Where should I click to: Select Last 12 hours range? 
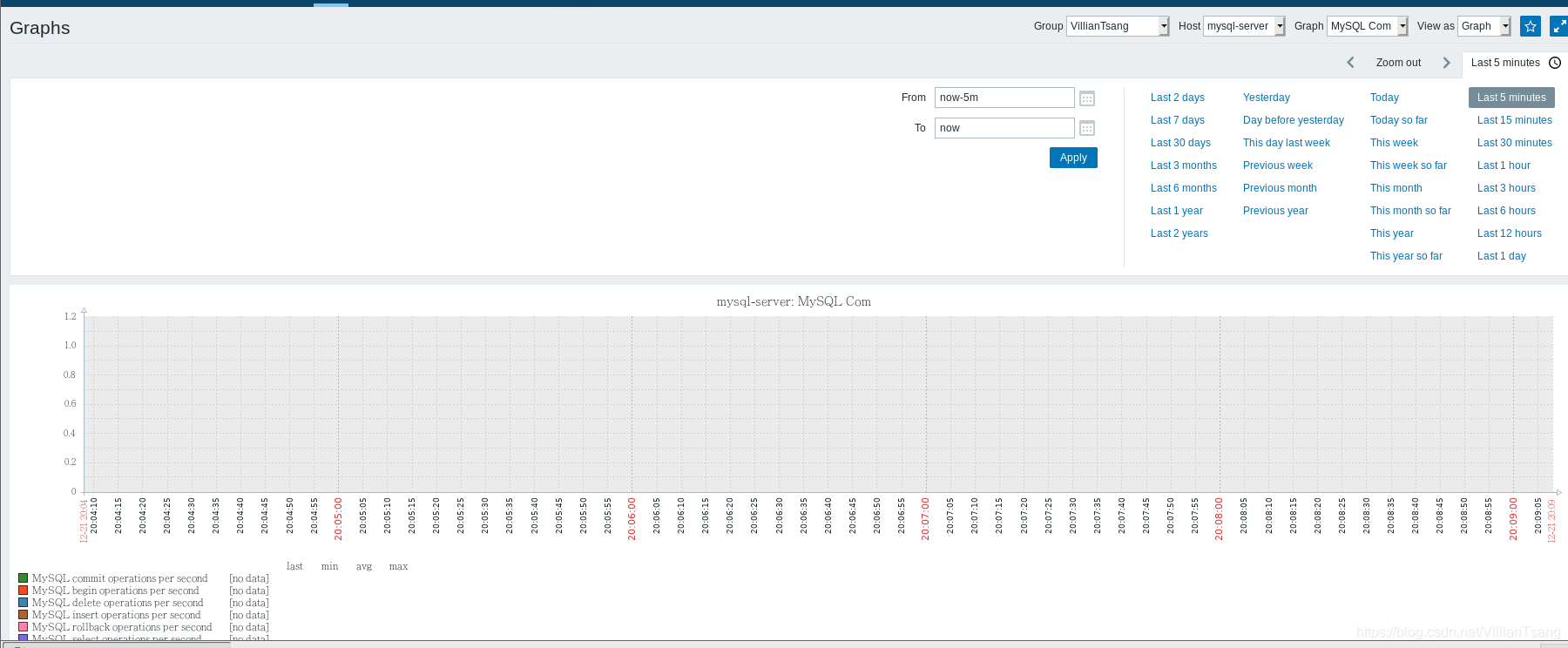tap(1510, 233)
